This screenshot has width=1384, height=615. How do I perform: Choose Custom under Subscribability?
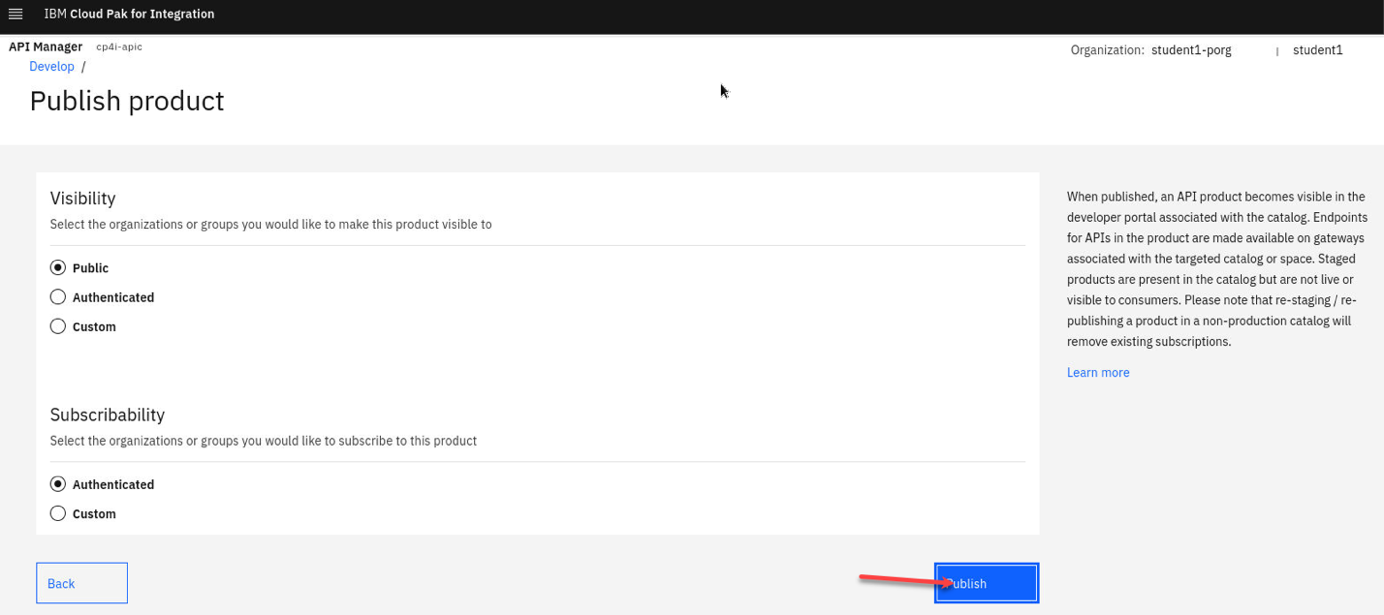click(x=58, y=513)
